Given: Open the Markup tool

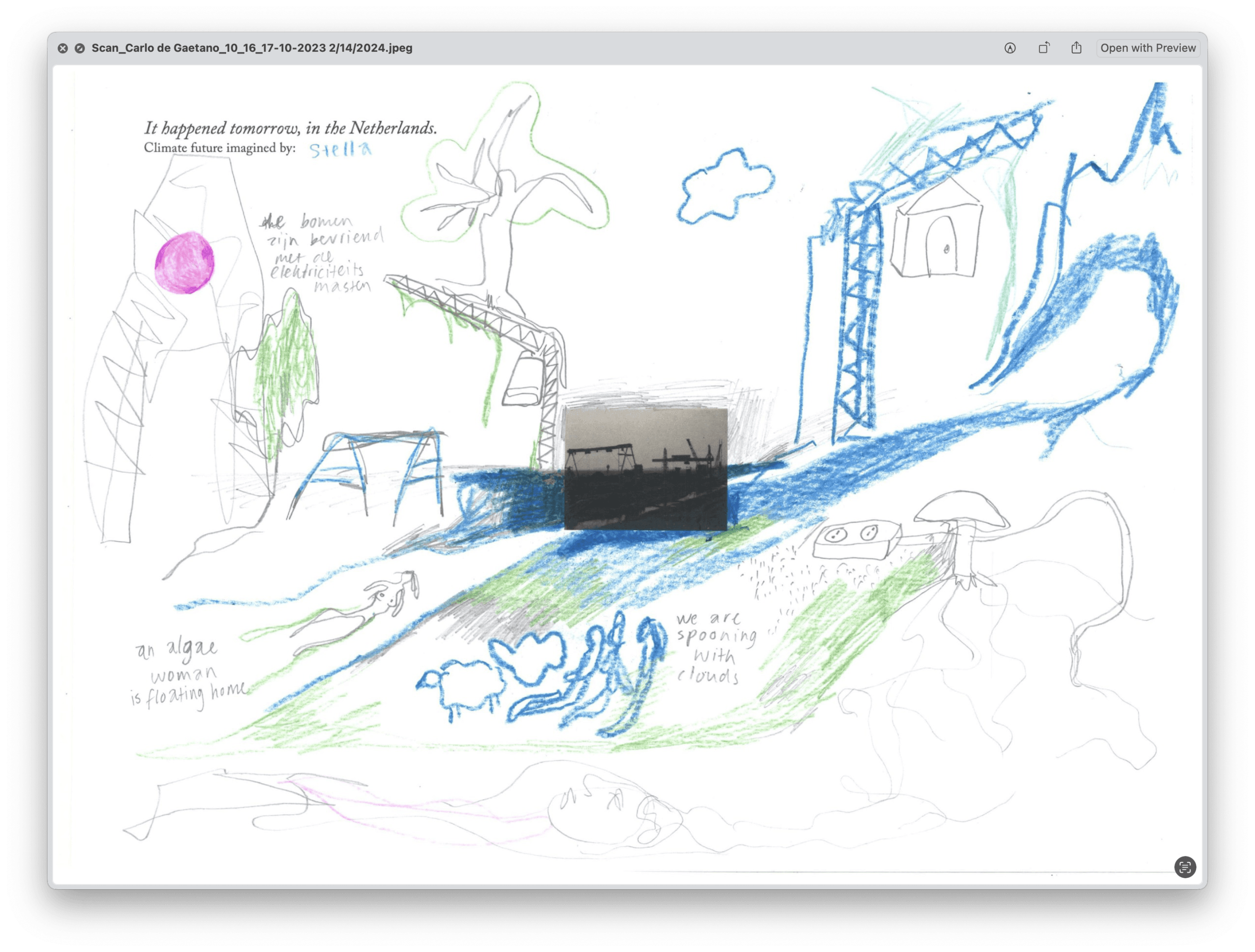Looking at the screenshot, I should point(1010,48).
